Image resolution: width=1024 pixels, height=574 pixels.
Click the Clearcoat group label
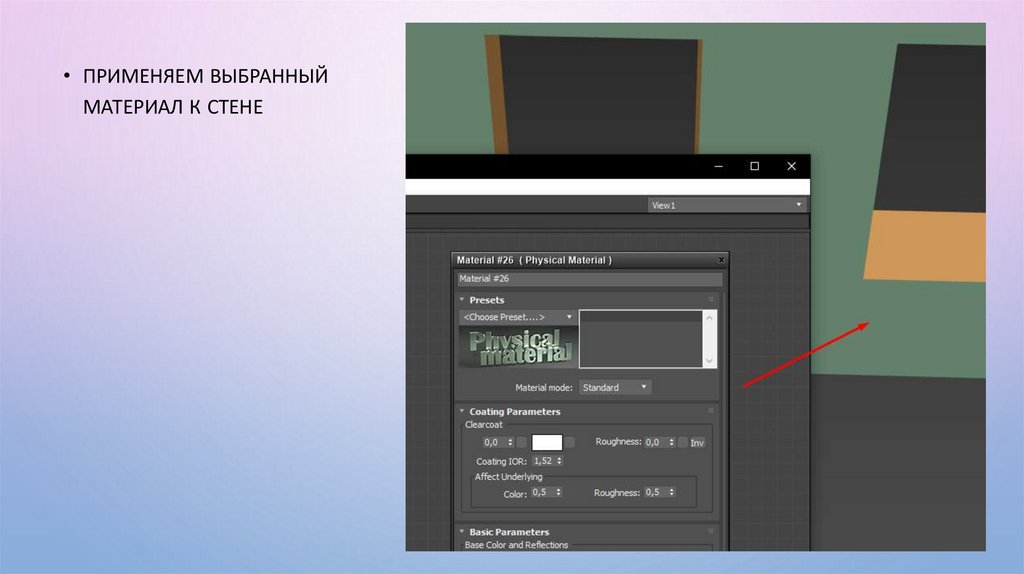click(x=484, y=424)
